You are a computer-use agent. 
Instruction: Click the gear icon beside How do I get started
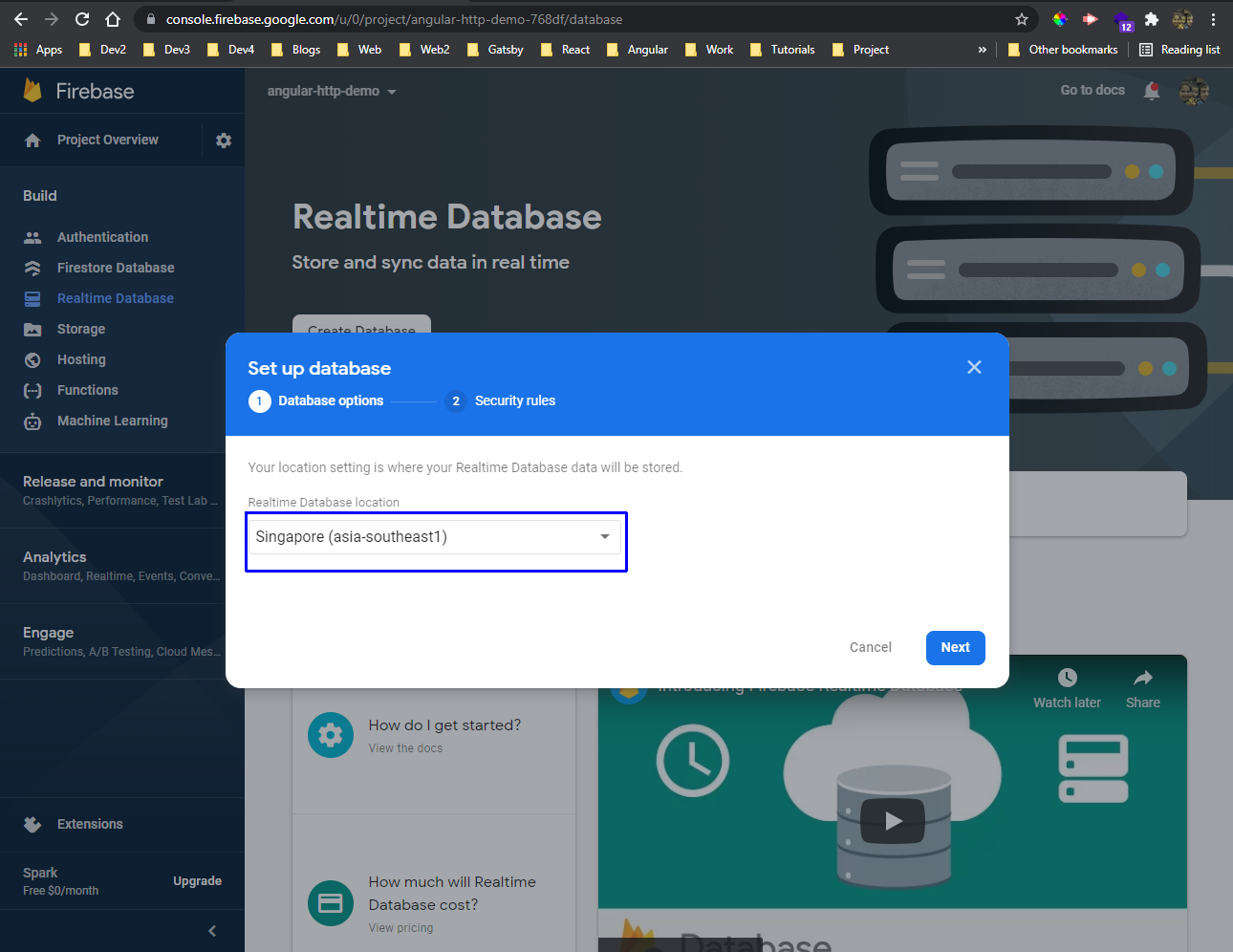tap(331, 735)
